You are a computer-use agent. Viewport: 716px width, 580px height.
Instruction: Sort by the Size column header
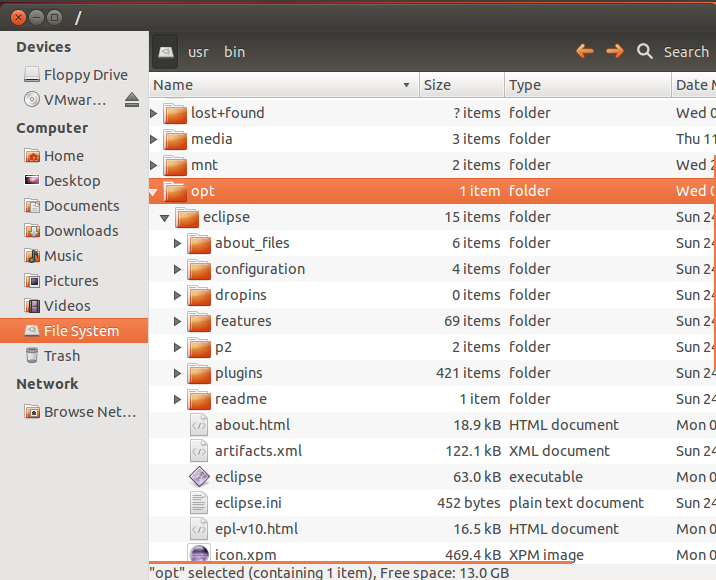[x=462, y=85]
